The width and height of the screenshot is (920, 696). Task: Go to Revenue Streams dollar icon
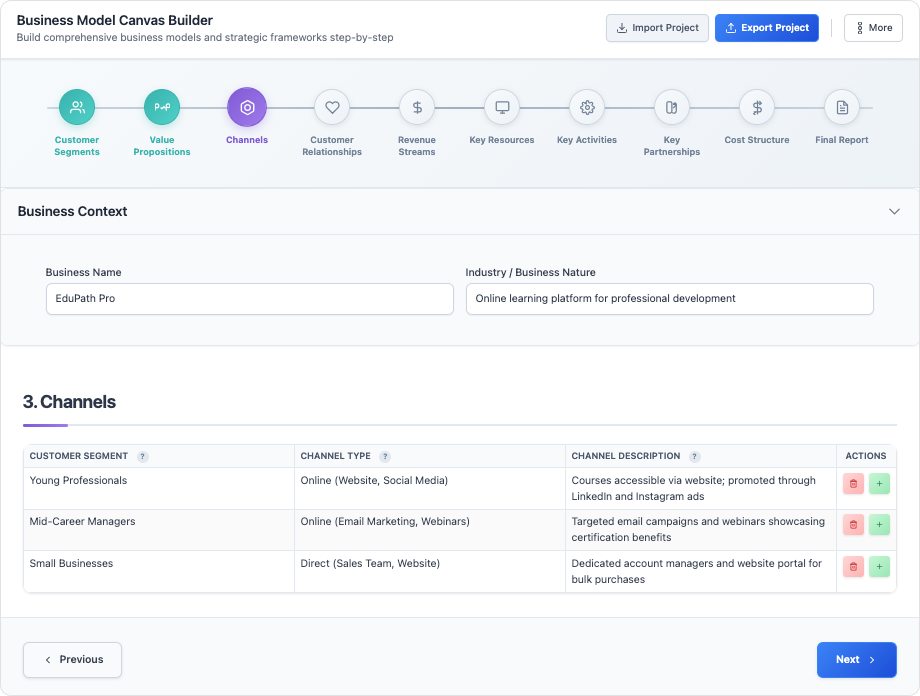[417, 107]
